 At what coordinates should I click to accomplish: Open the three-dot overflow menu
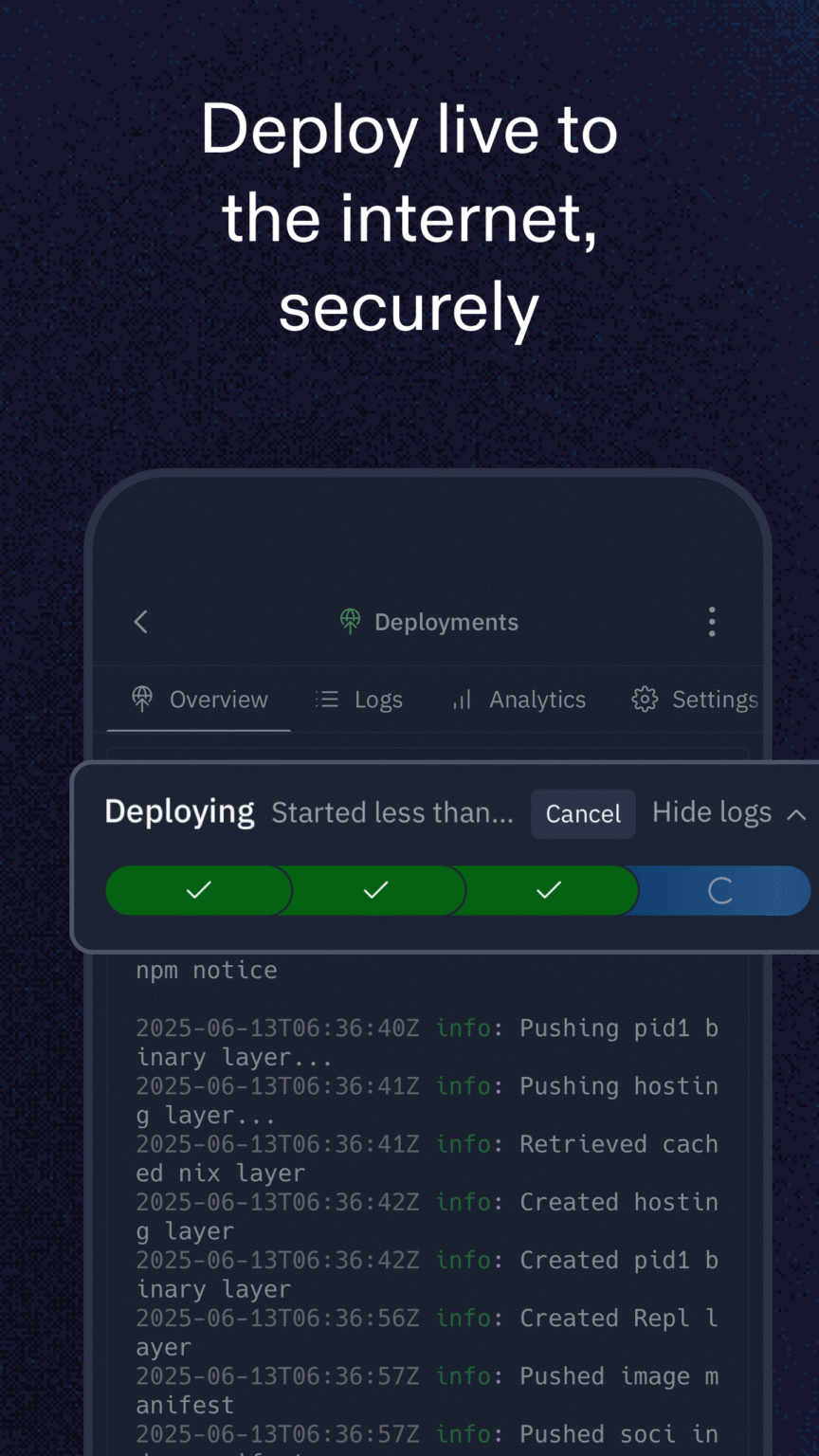coord(712,621)
